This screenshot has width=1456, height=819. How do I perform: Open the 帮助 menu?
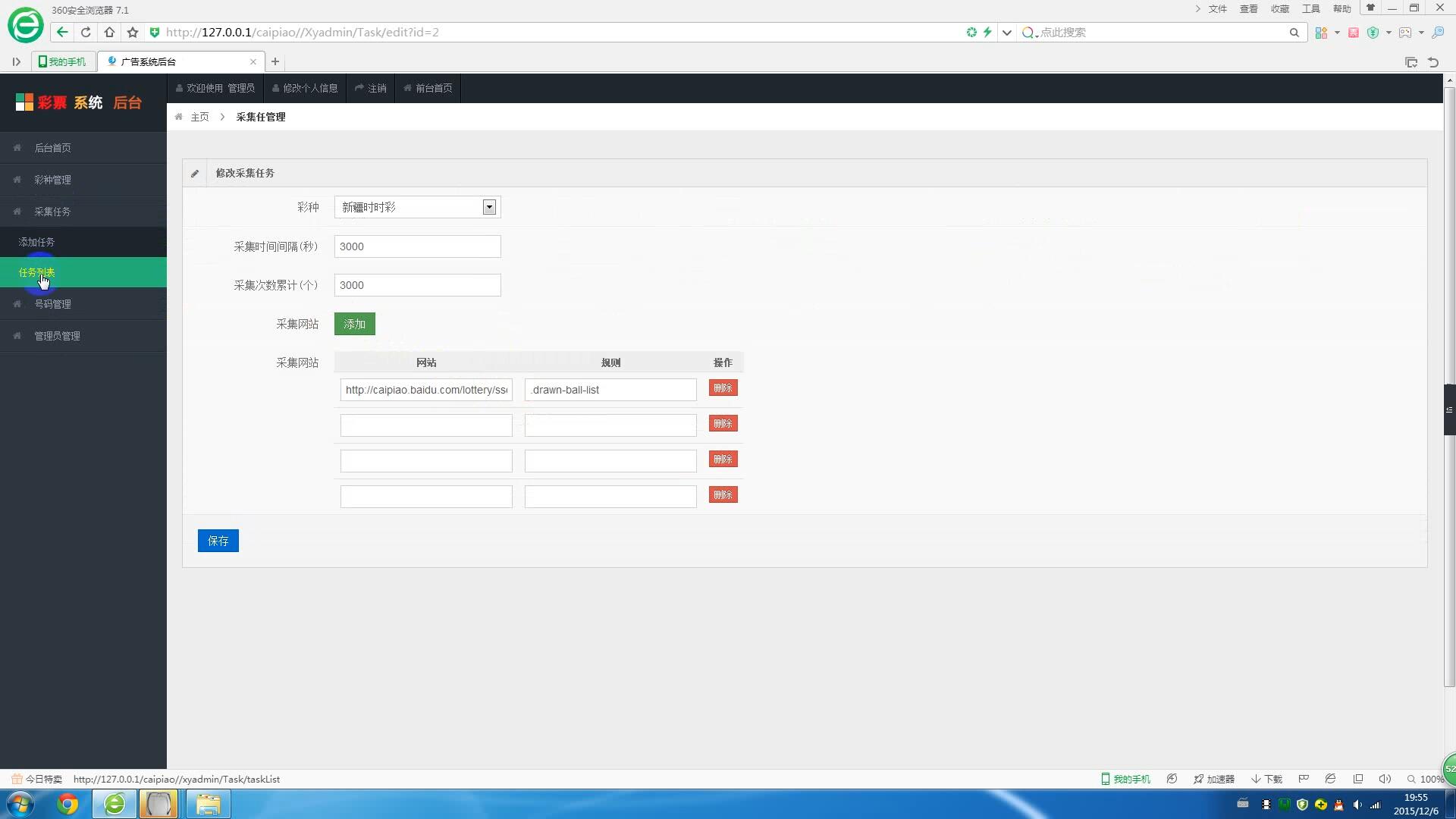(x=1342, y=9)
